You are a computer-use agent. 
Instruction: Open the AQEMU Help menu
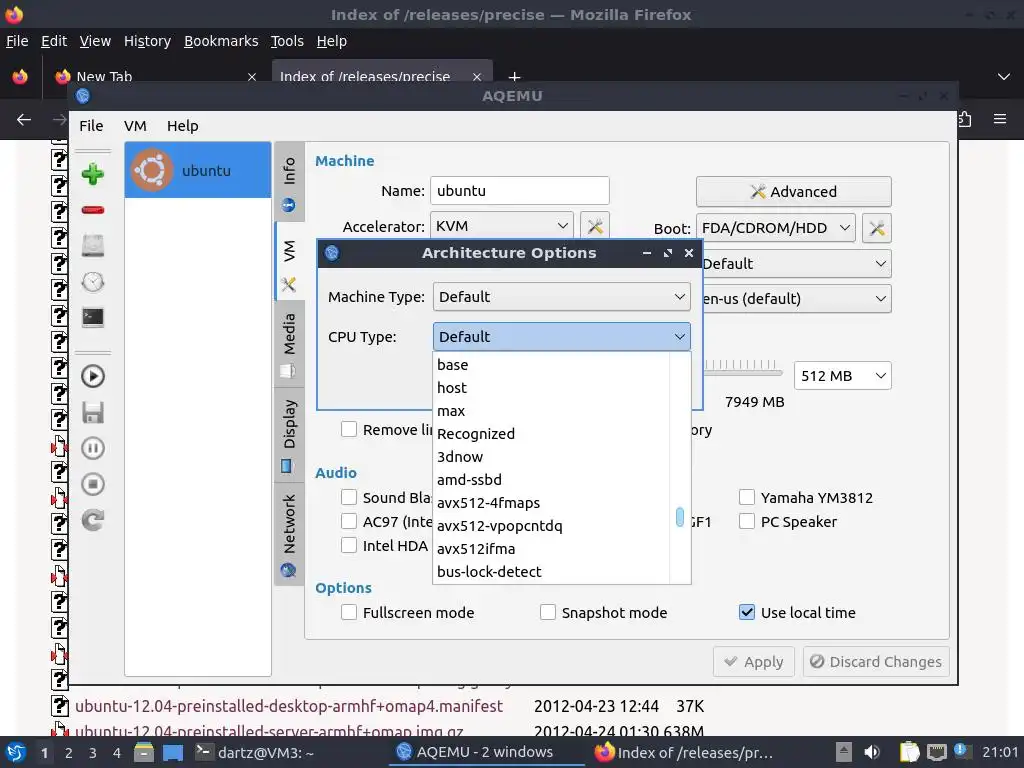pos(182,125)
